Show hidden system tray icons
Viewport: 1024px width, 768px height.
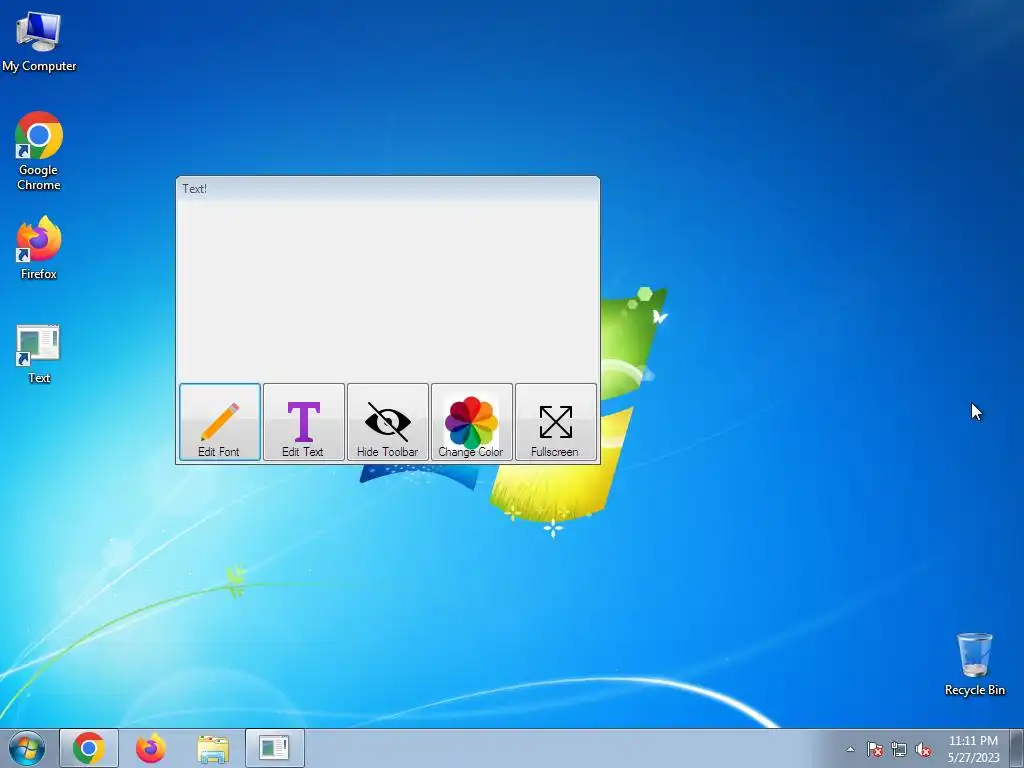[850, 749]
